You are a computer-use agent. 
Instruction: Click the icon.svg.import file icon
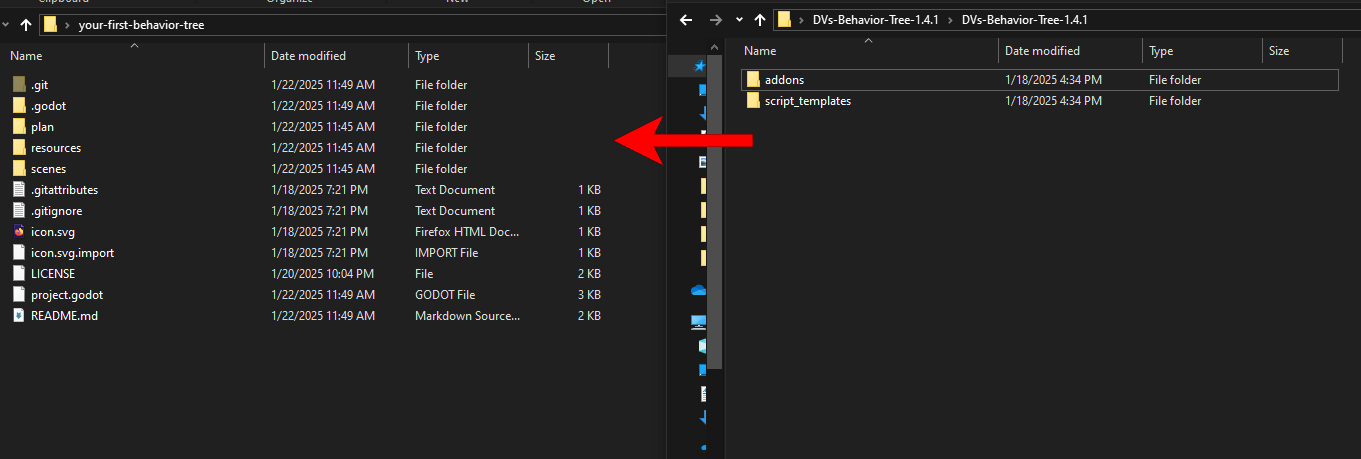[19, 253]
